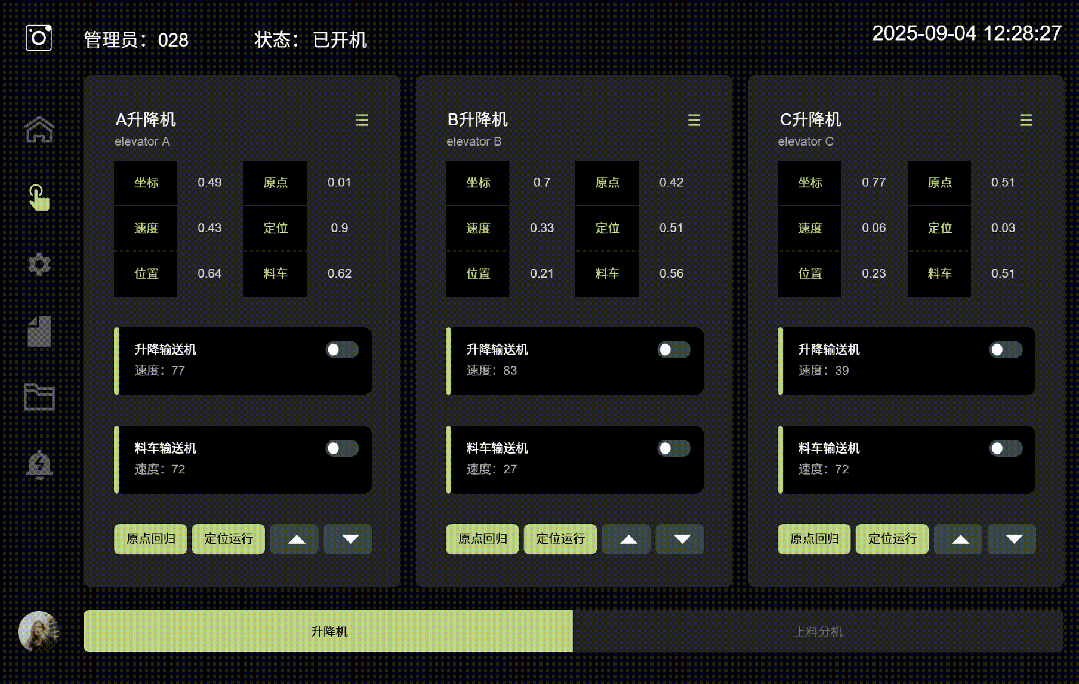This screenshot has height=684, width=1079.
Task: Open the menu on the A升降机 card
Action: pyautogui.click(x=361, y=119)
